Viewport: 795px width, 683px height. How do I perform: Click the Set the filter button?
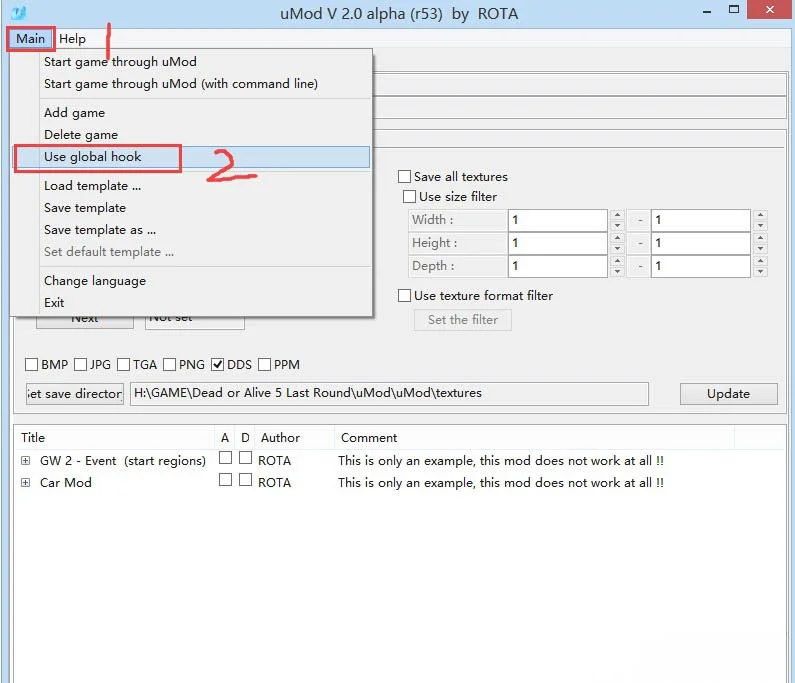tap(463, 320)
